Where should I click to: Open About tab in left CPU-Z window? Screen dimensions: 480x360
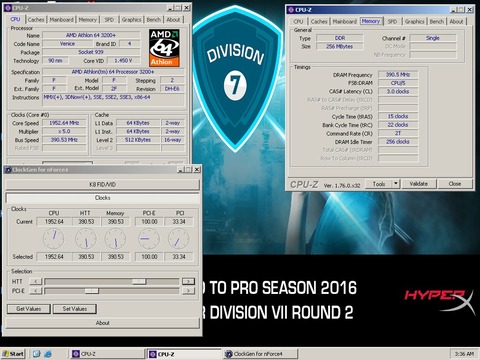pos(173,20)
